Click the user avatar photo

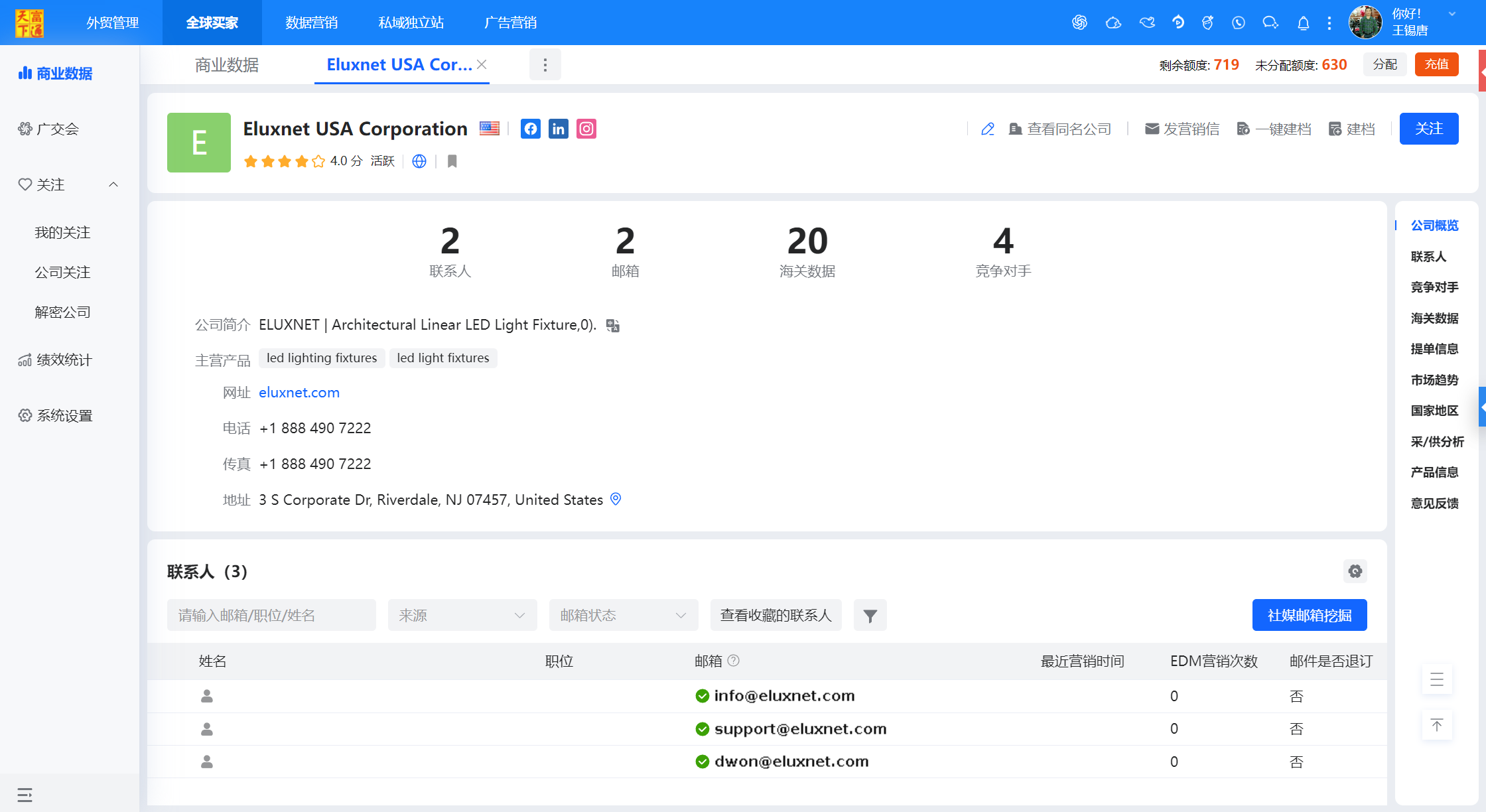pos(1365,23)
